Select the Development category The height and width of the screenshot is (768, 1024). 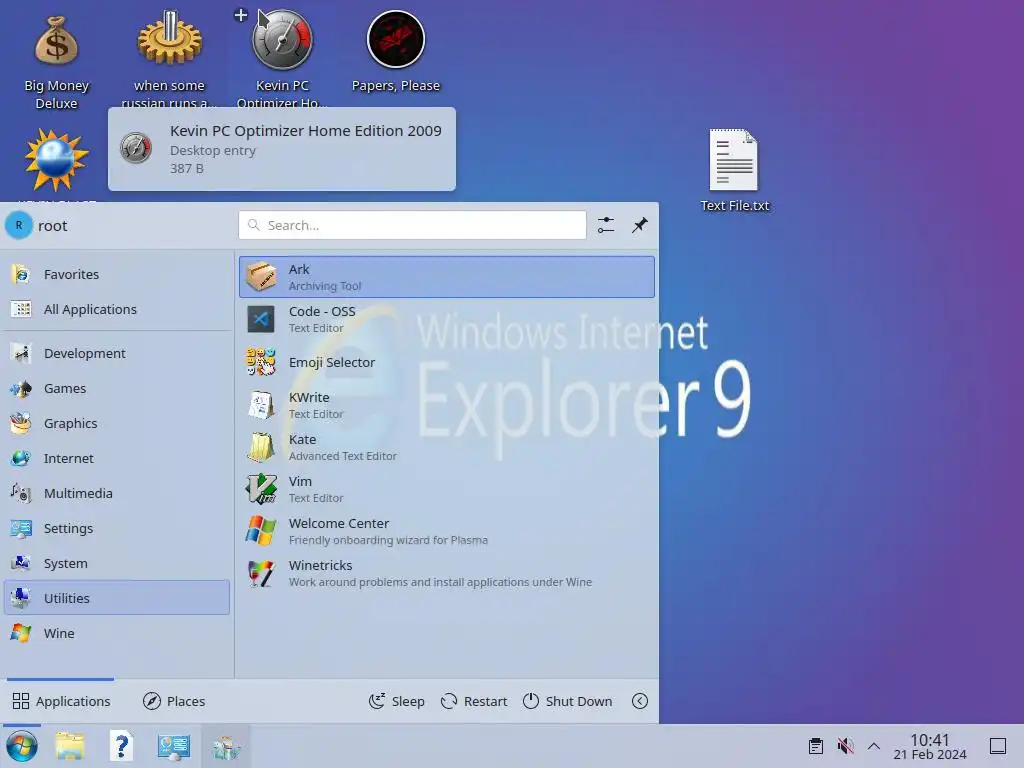tap(117, 353)
